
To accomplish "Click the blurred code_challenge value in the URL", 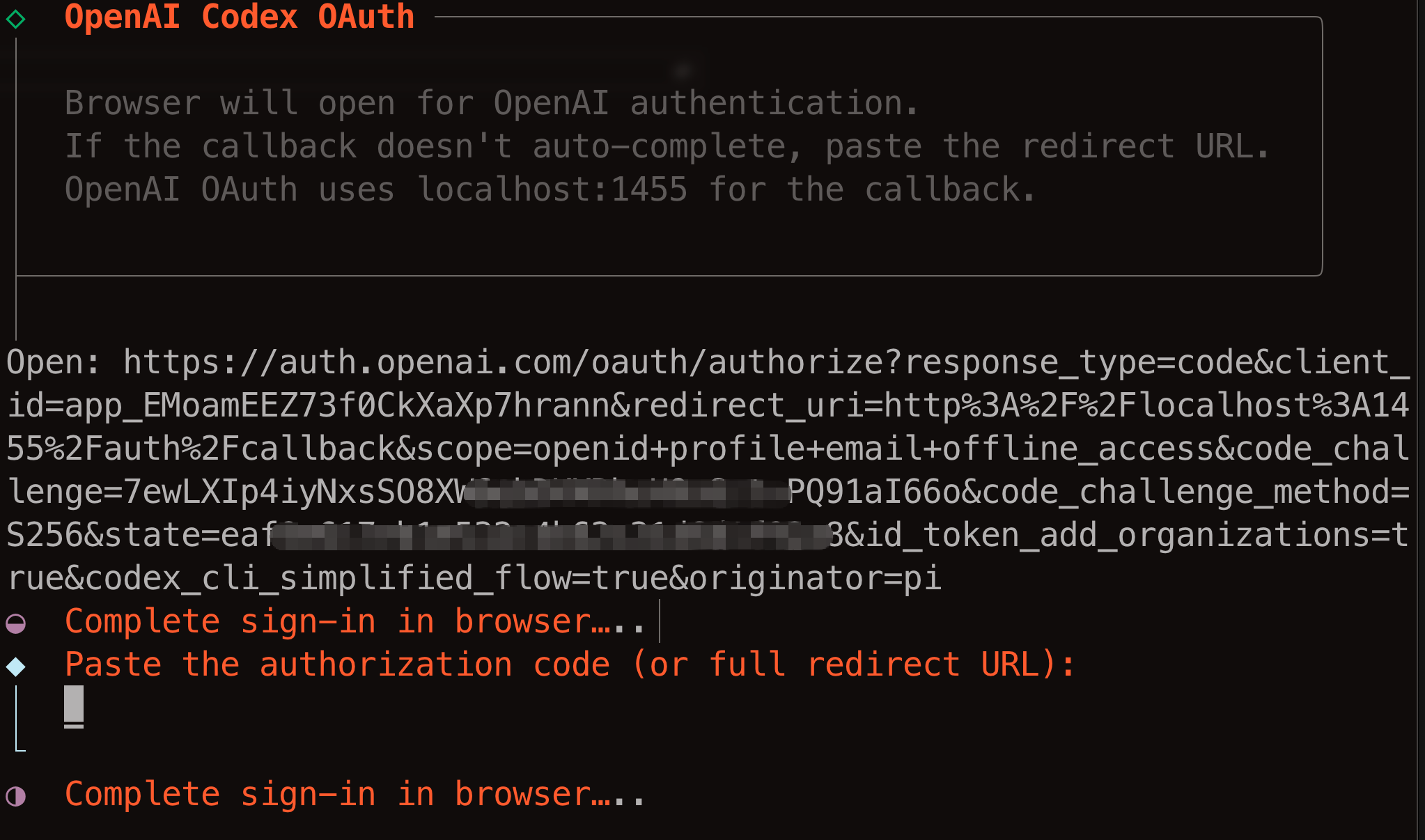I will point(627,492).
